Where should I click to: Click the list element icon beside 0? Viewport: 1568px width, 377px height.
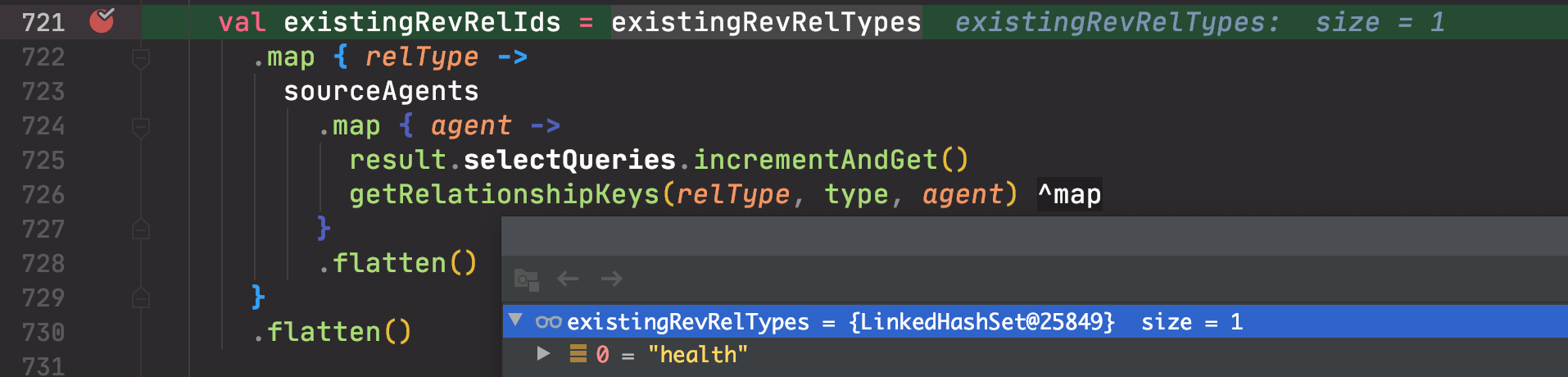point(578,354)
